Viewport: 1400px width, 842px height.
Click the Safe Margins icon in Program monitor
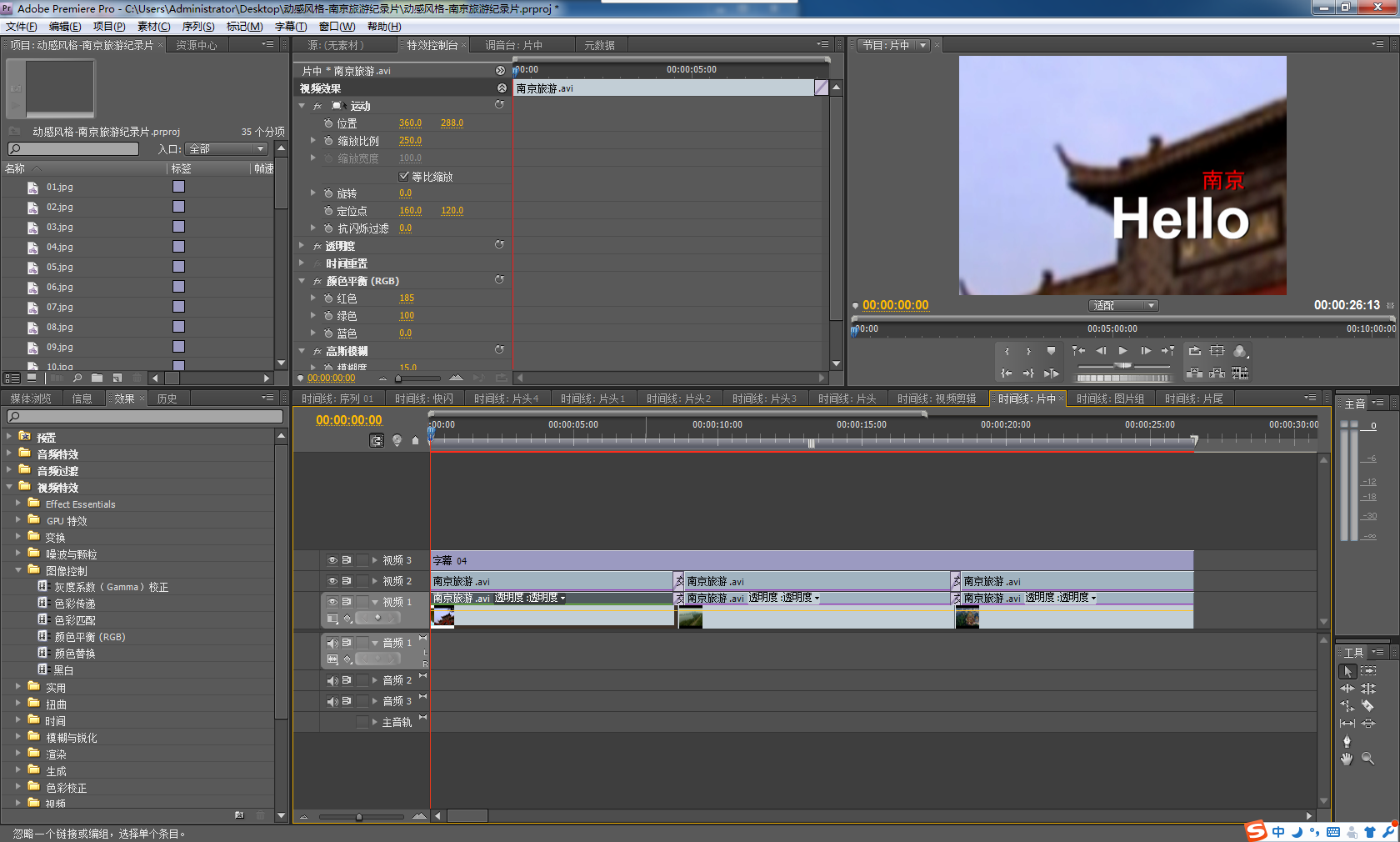1217,351
